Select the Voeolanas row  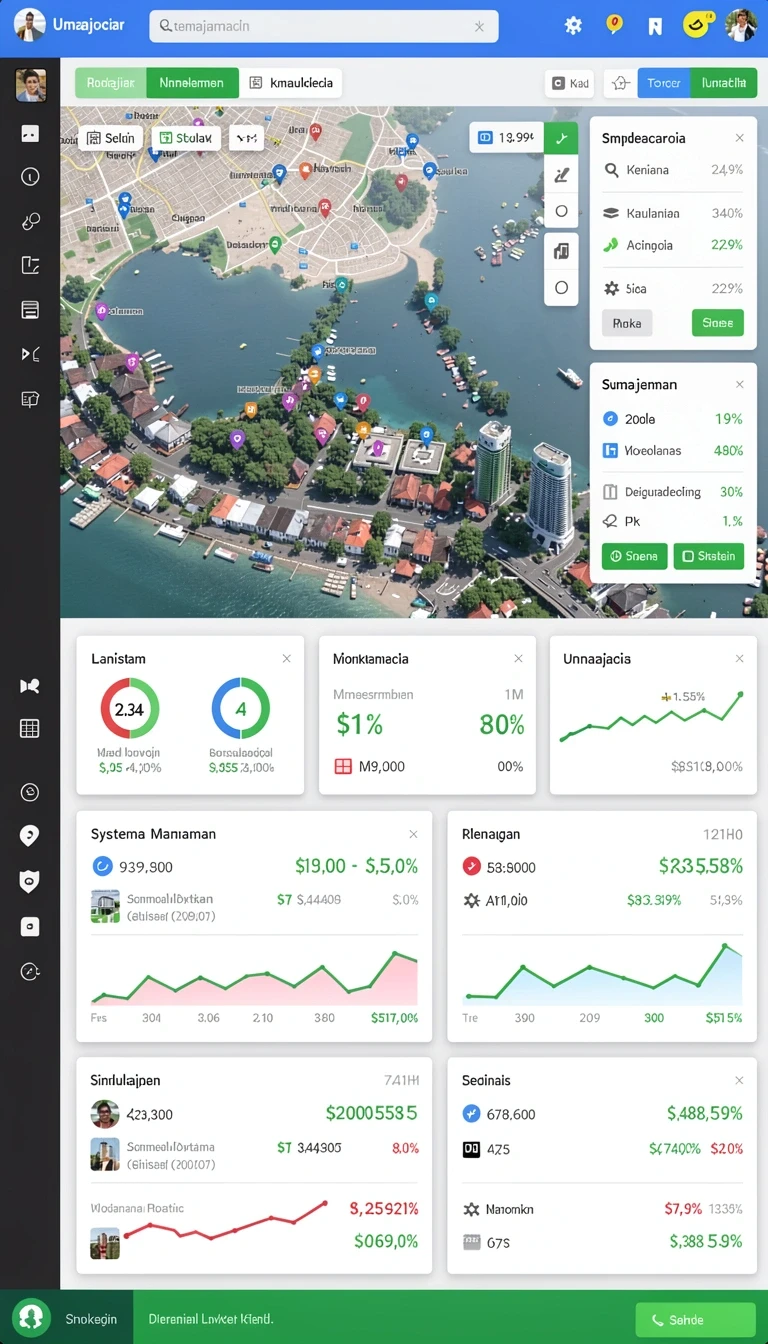[673, 451]
